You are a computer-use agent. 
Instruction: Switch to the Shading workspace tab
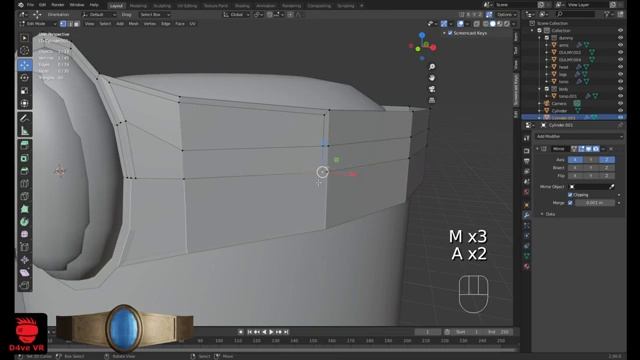[242, 6]
